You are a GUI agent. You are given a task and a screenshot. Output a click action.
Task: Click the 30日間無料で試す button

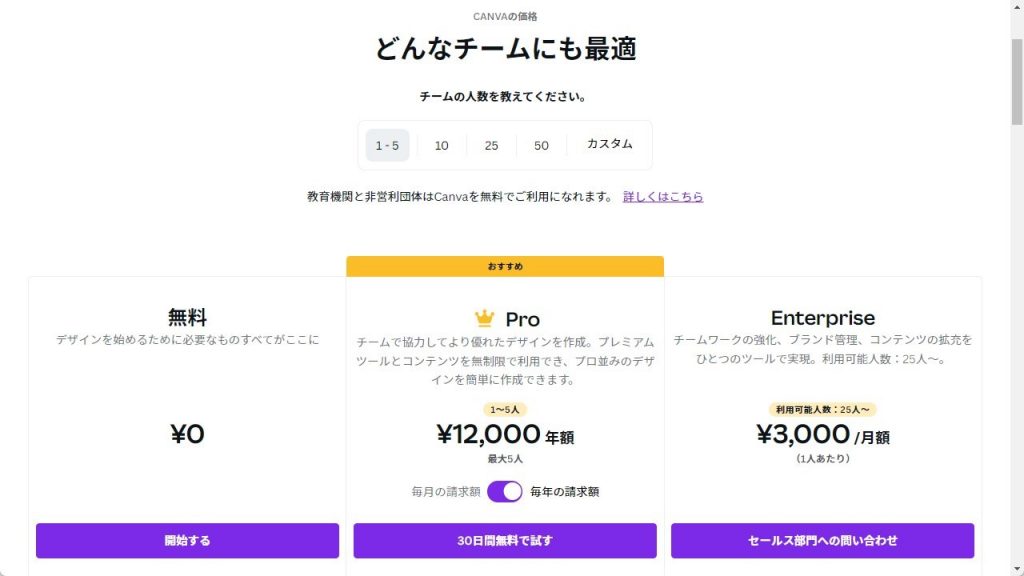505,540
